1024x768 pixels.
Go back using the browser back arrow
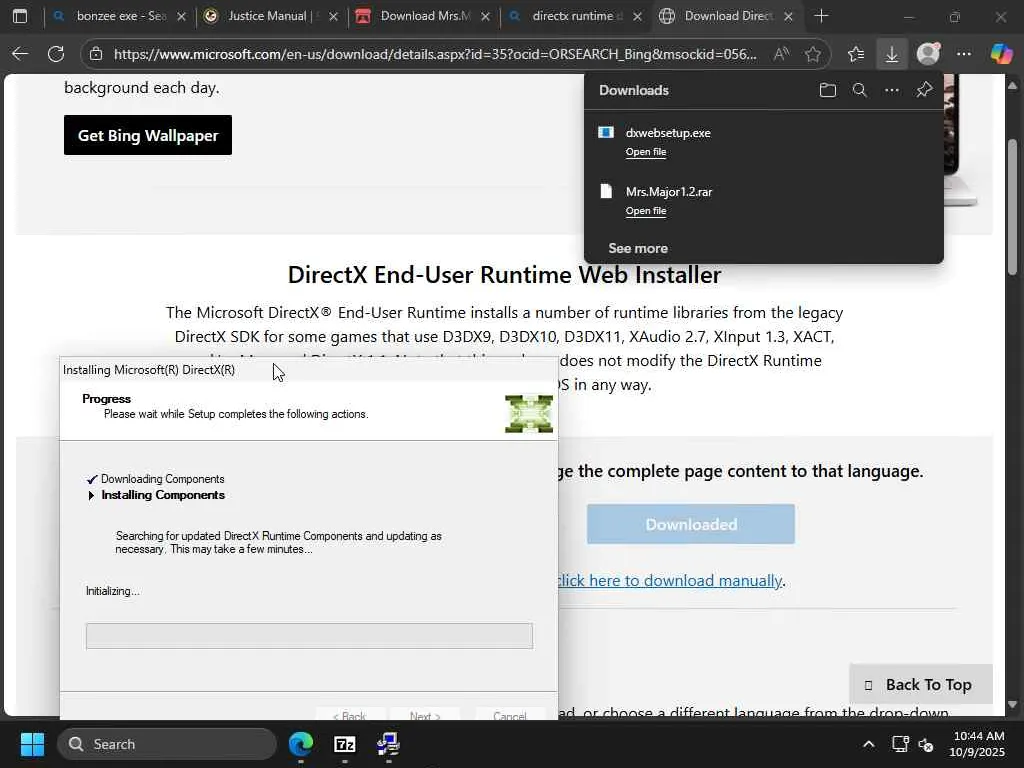[x=20, y=54]
